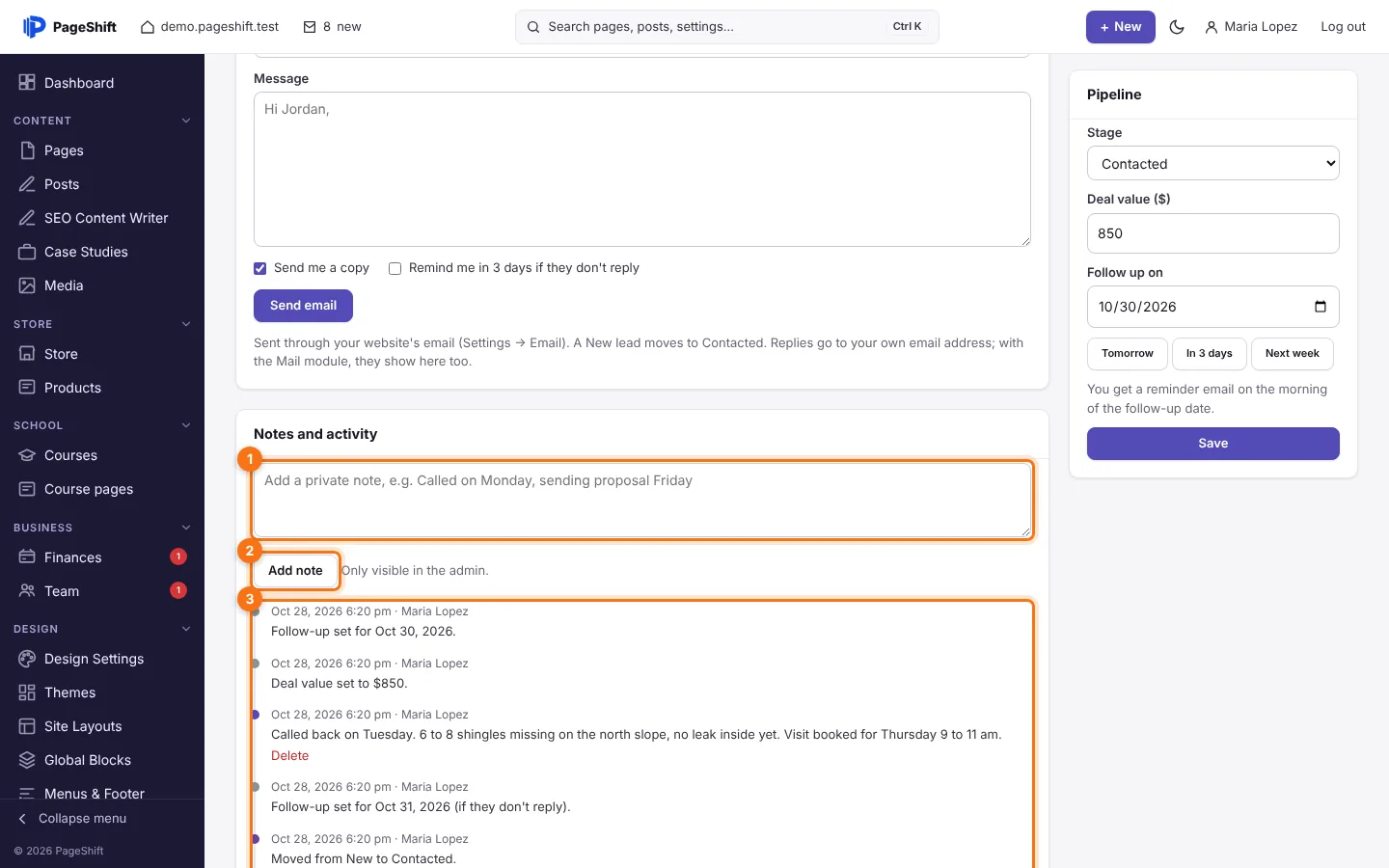Click the Dashboard grid icon
The width and height of the screenshot is (1389, 868).
(27, 83)
